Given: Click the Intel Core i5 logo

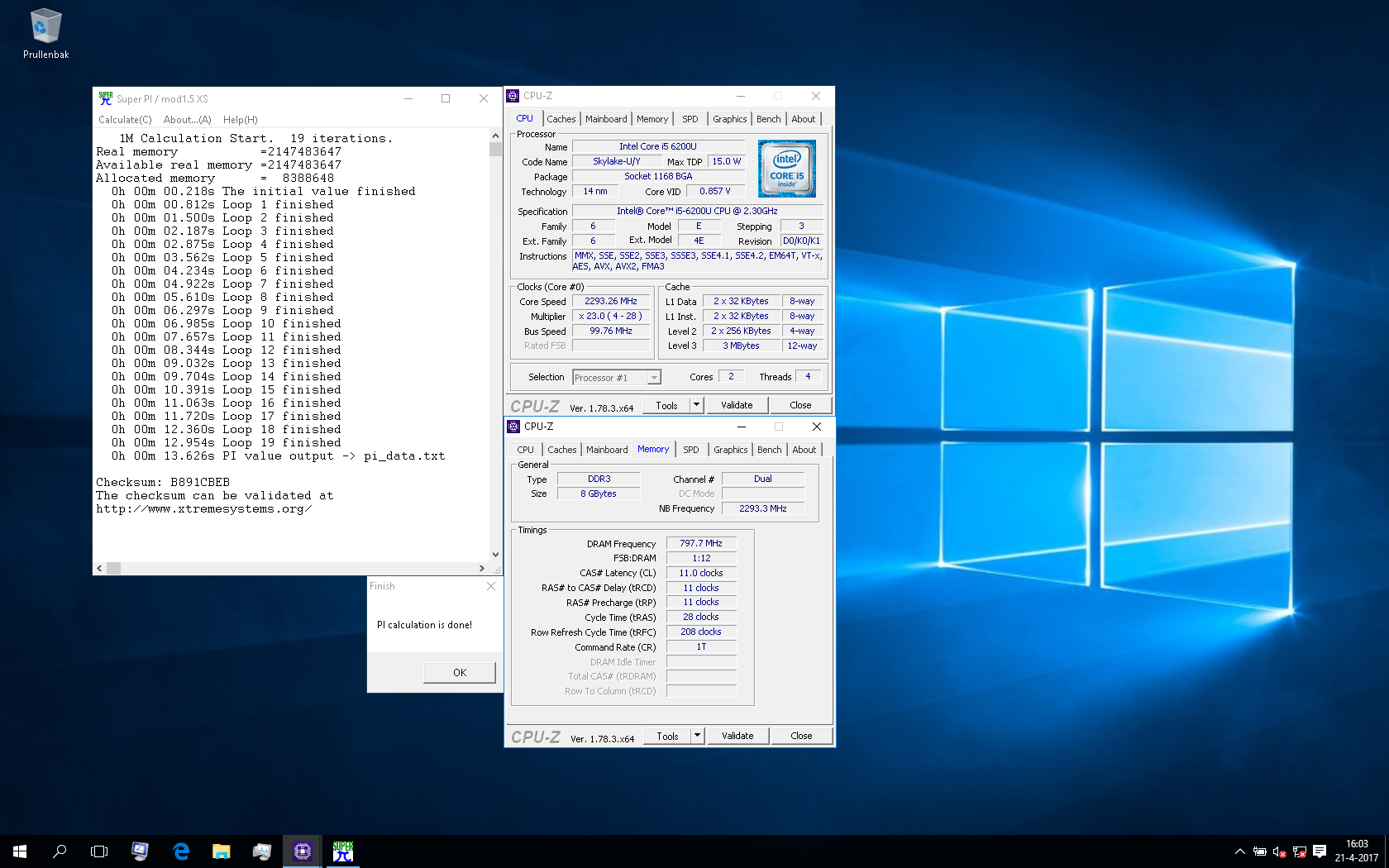Looking at the screenshot, I should click(x=787, y=169).
